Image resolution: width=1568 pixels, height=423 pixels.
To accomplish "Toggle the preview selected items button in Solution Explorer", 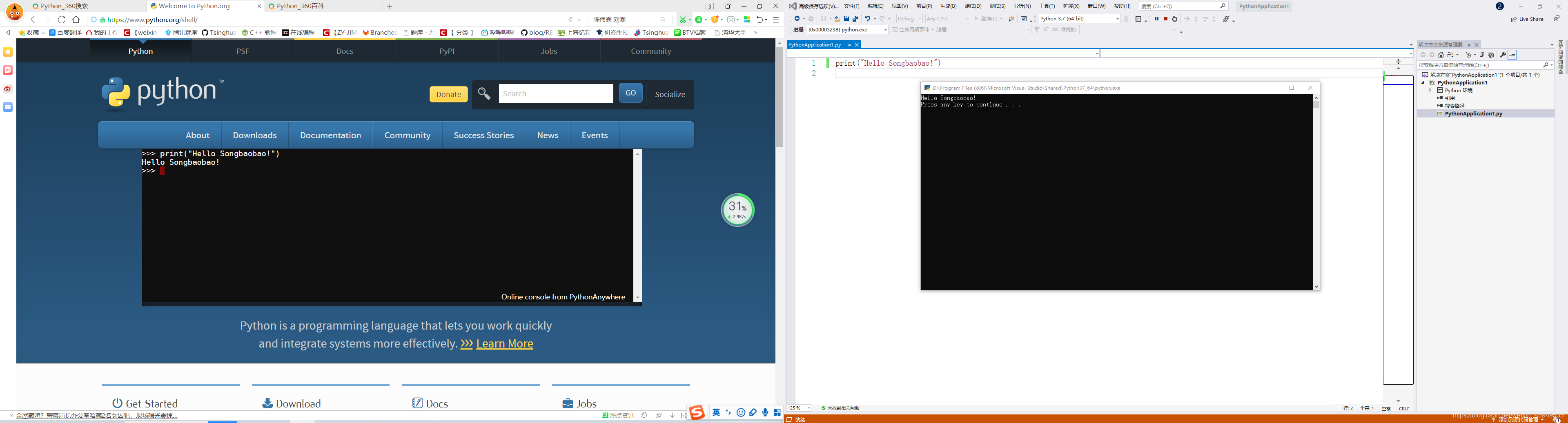I will click(1512, 55).
